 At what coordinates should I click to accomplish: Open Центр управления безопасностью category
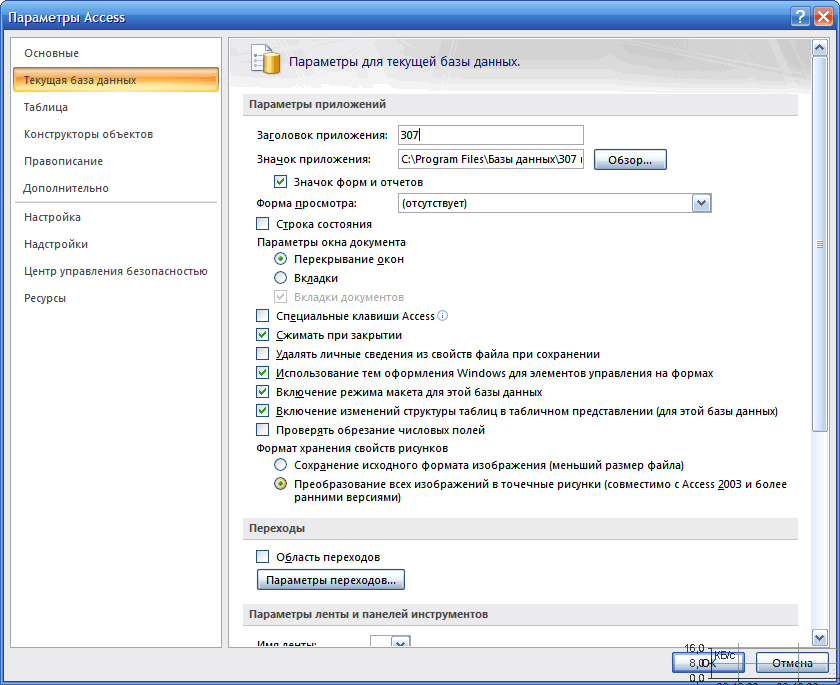(x=116, y=271)
